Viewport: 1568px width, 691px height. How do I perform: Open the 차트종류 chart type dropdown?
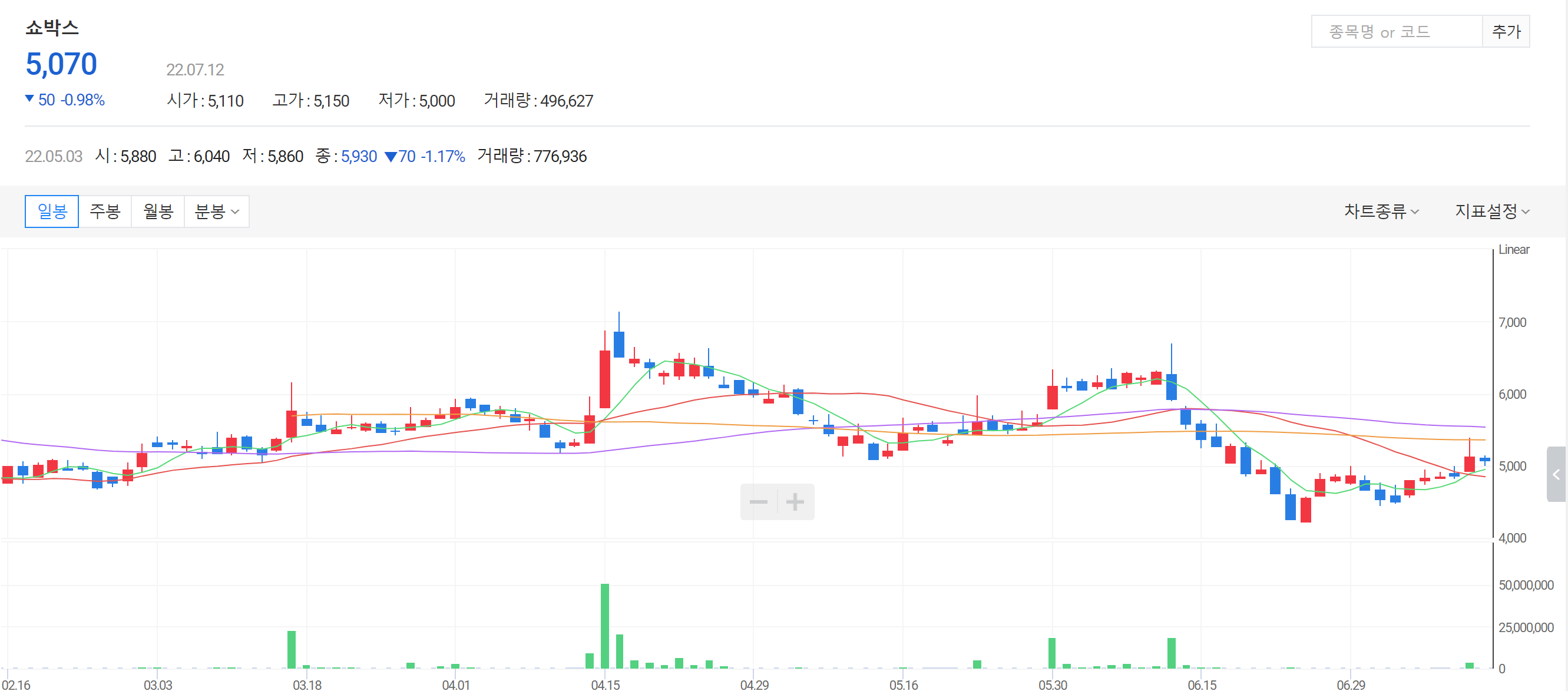tap(1381, 211)
